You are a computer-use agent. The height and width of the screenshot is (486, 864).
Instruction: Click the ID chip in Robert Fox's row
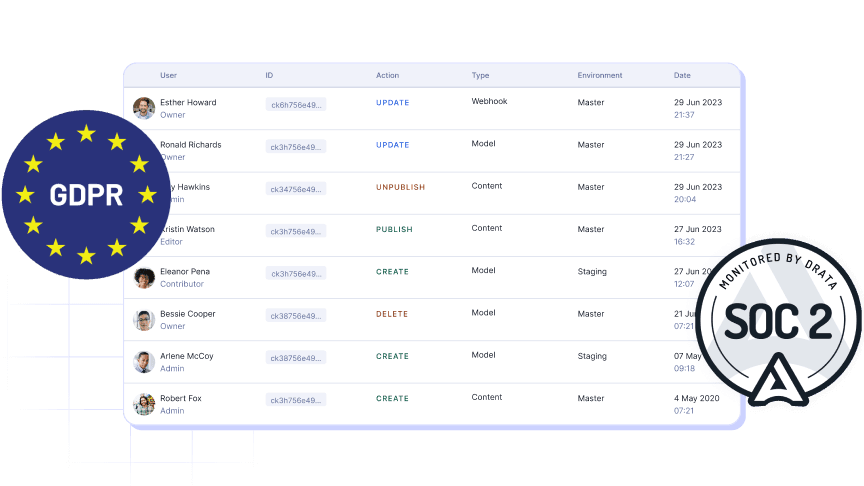[x=296, y=400]
